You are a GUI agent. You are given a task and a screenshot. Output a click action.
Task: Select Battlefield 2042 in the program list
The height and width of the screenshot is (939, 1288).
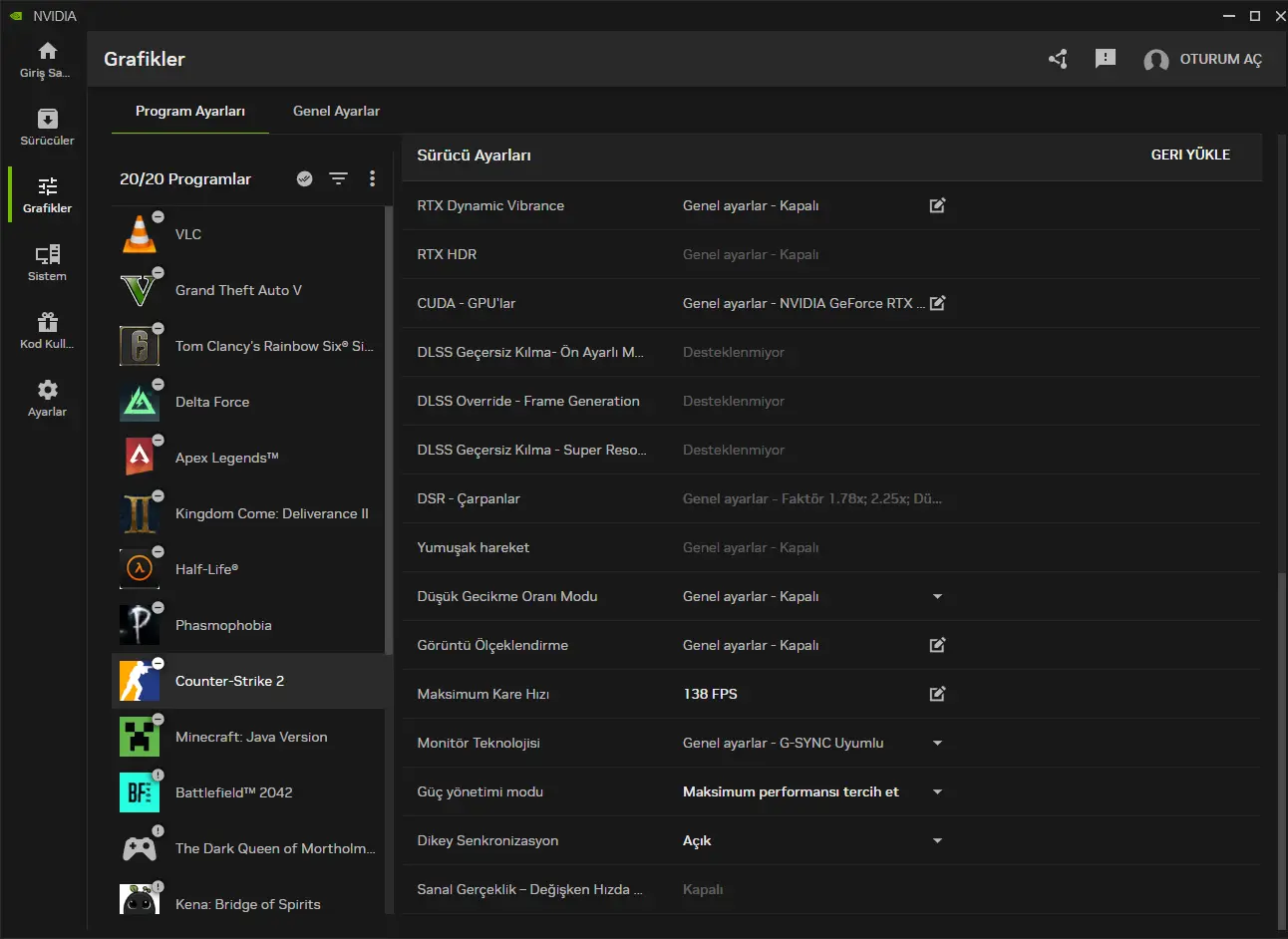pyautogui.click(x=248, y=792)
